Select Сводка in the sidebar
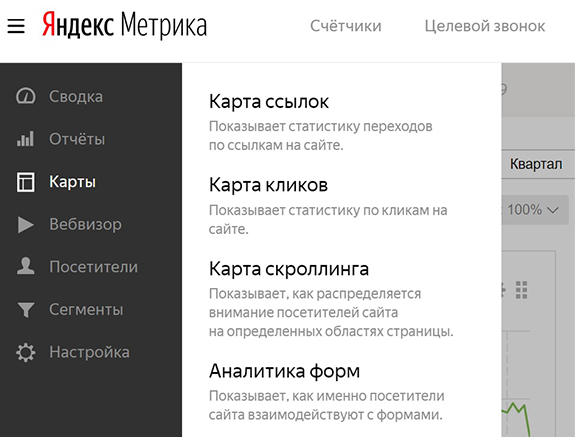This screenshot has height=437, width=576. [76, 97]
